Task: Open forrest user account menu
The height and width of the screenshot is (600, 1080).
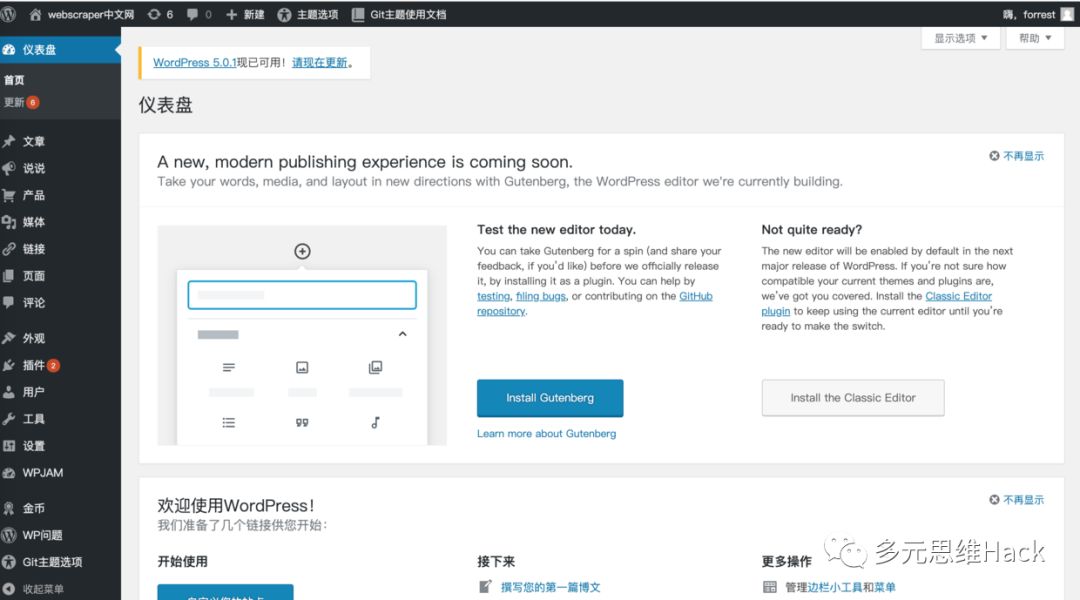Action: click(1039, 14)
